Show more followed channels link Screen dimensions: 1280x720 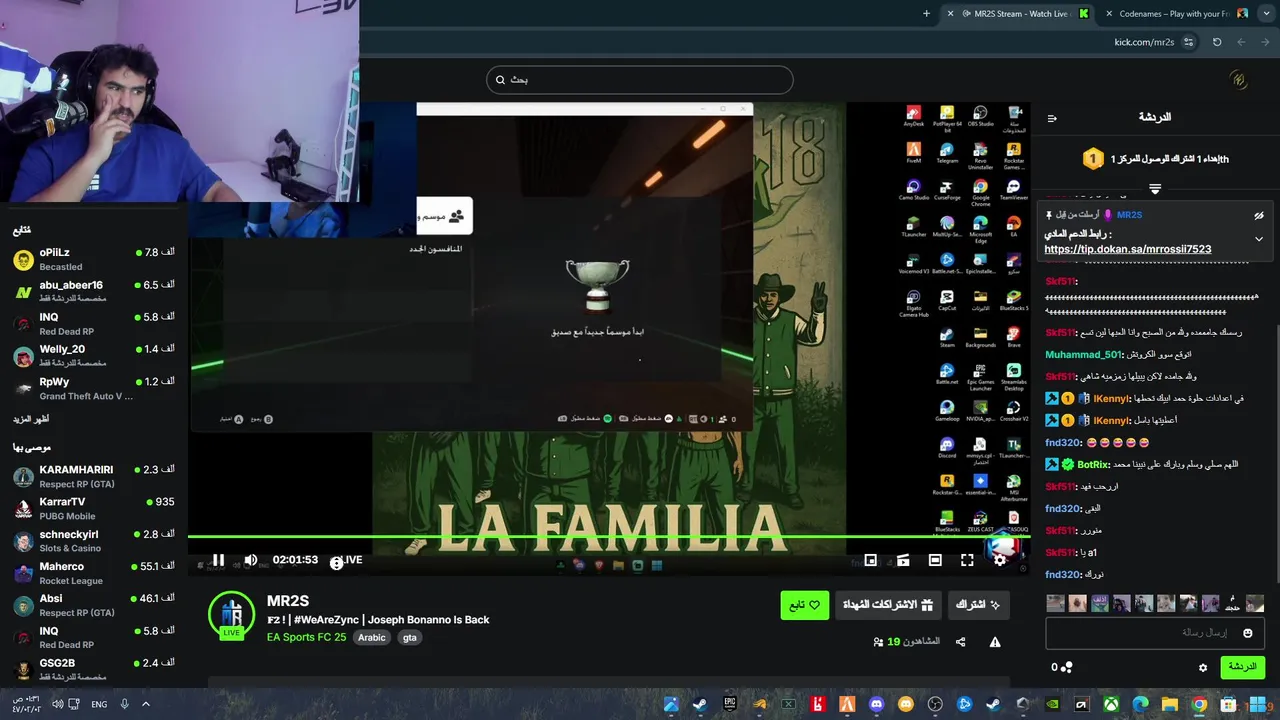[x=31, y=420]
